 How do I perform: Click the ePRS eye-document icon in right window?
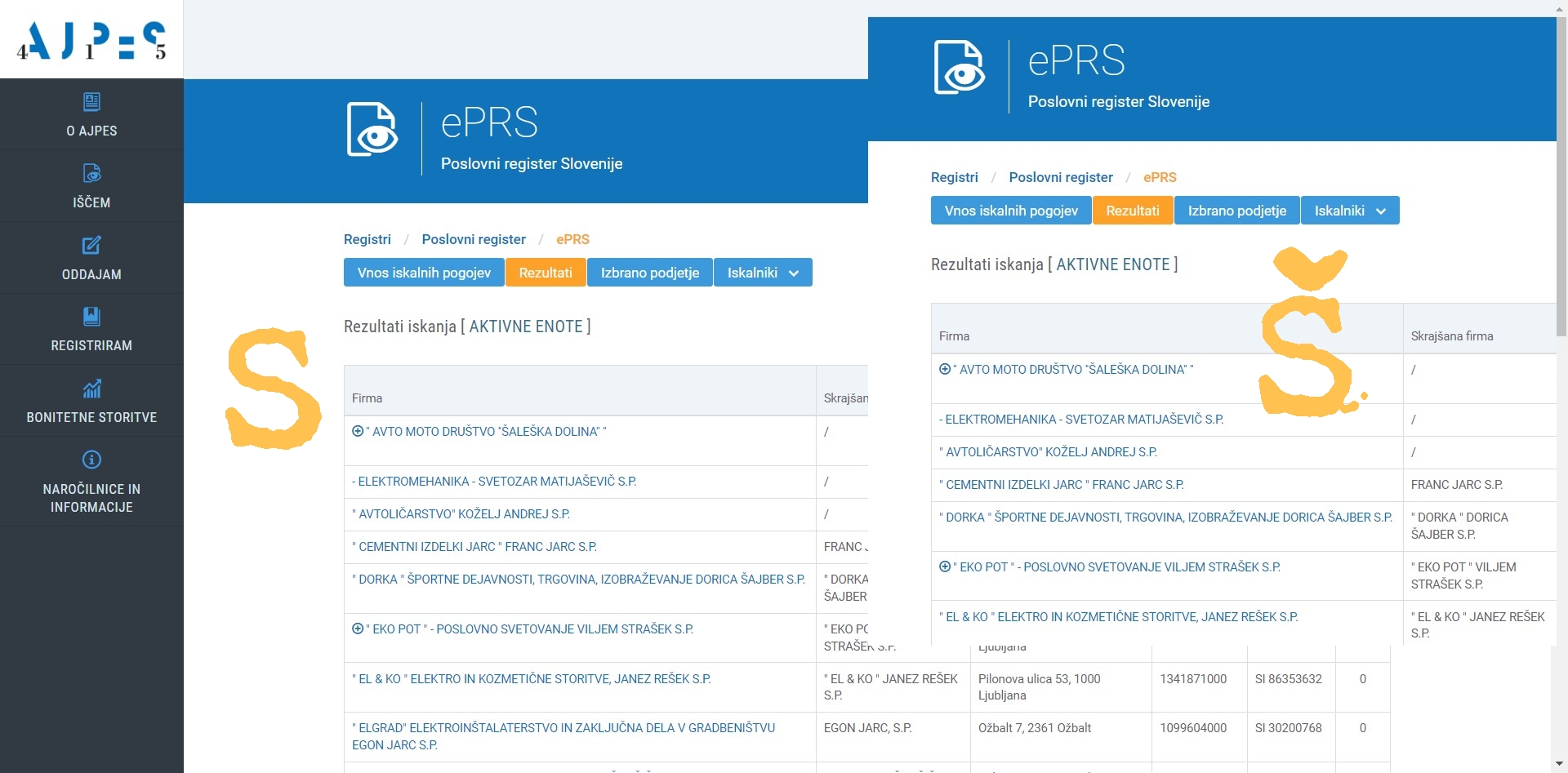click(960, 67)
